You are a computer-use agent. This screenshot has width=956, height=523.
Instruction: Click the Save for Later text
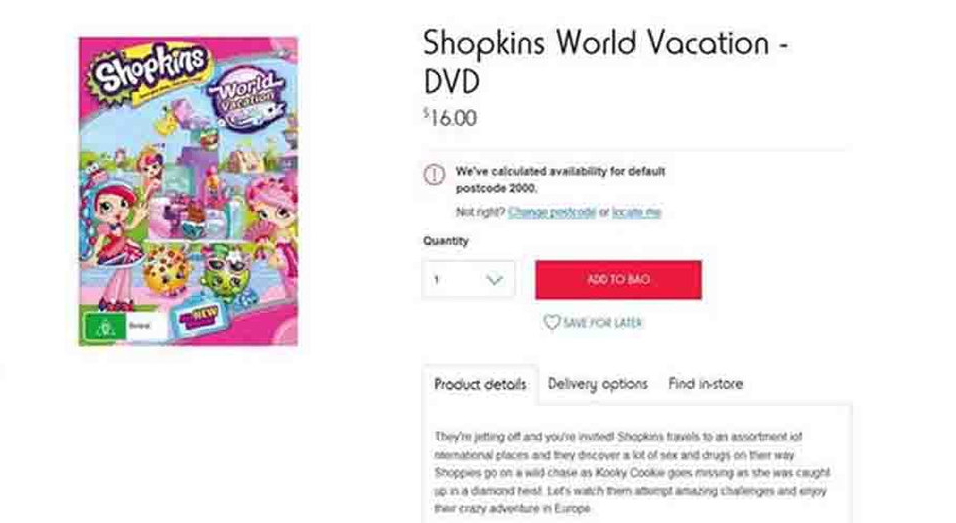(x=602, y=323)
